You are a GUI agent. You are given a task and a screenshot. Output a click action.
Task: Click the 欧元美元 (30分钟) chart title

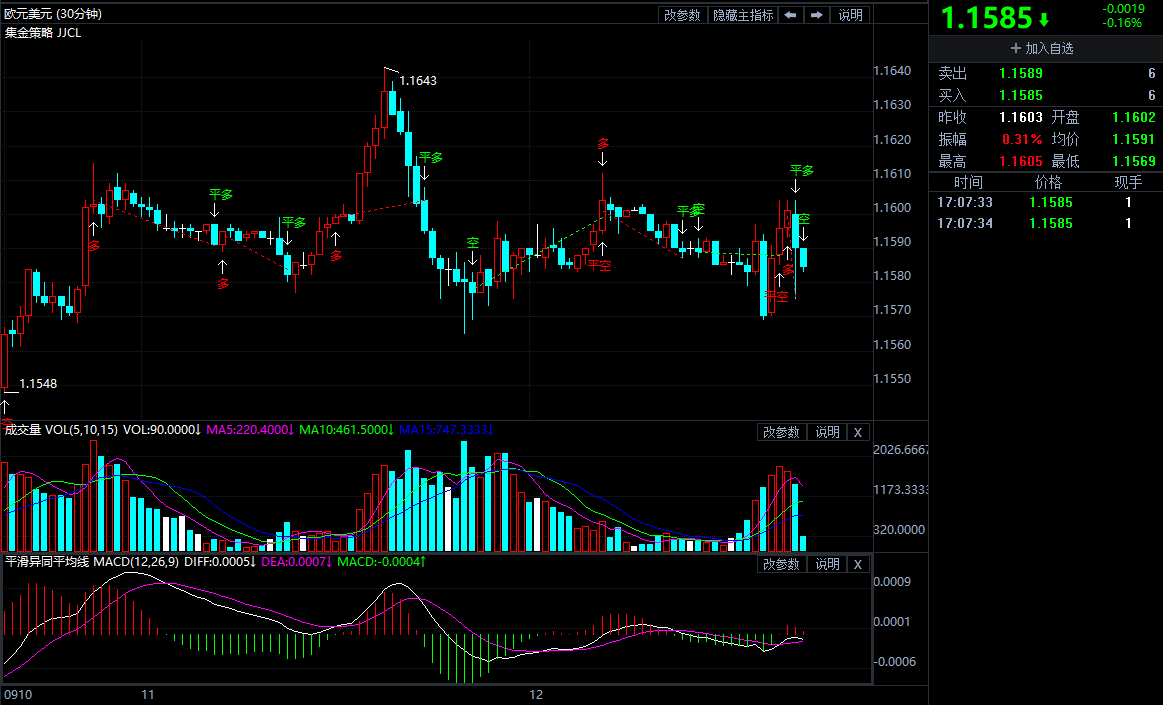tap(53, 14)
